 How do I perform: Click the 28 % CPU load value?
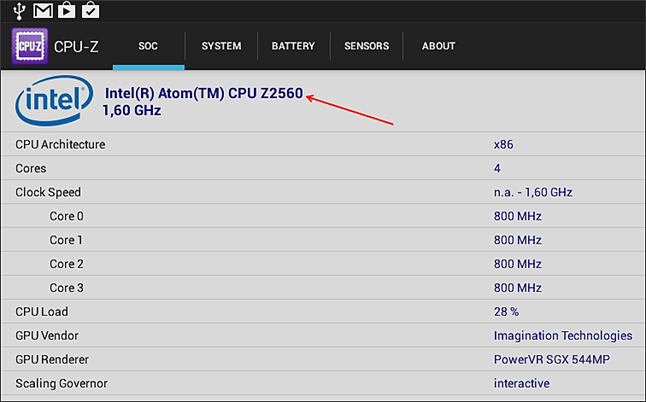click(506, 312)
